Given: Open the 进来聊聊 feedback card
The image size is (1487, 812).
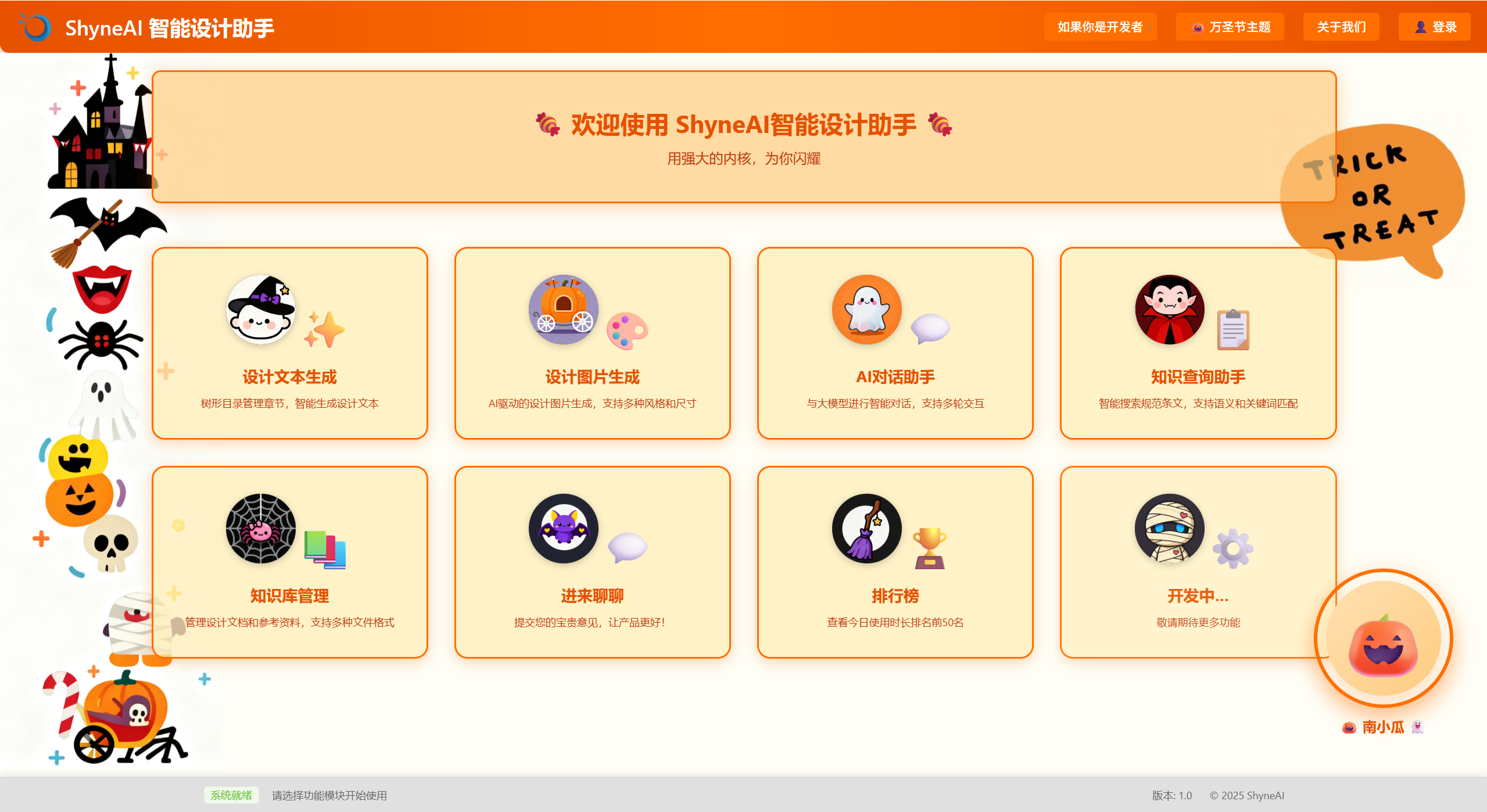Looking at the screenshot, I should tap(592, 596).
